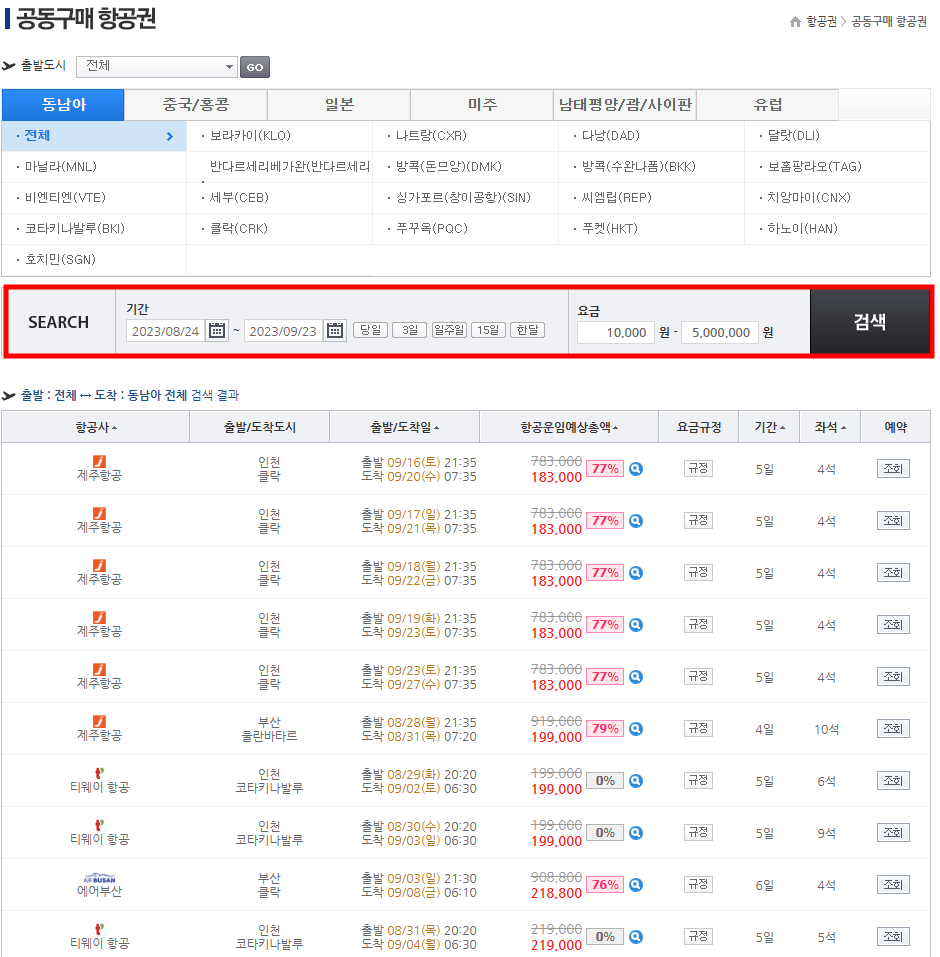Switch to the 일본 tab
The image size is (940, 957).
coord(338,104)
